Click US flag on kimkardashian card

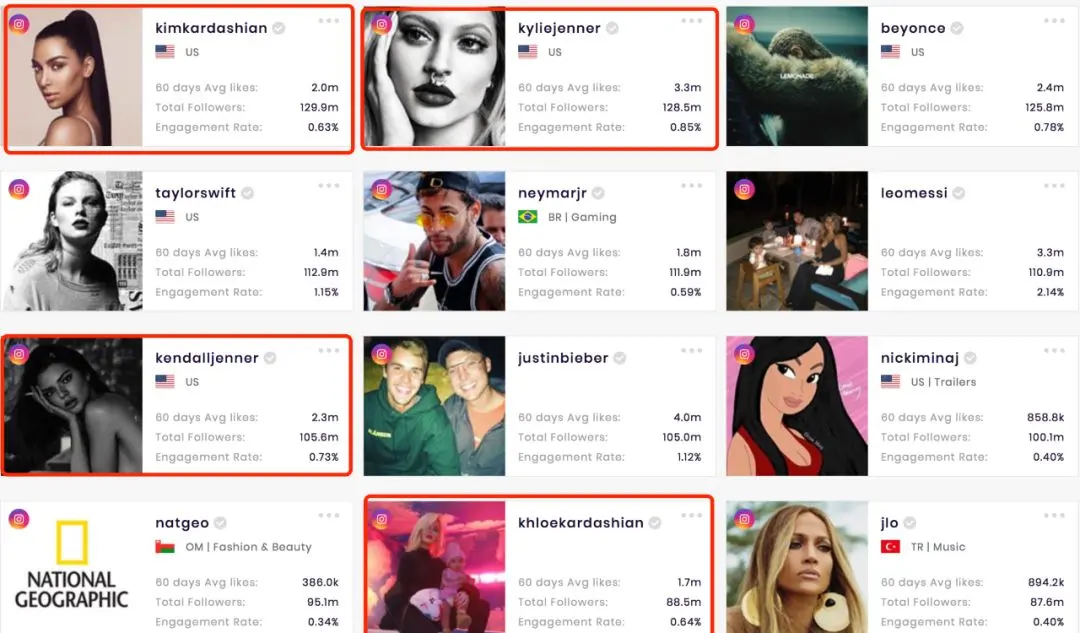point(165,52)
